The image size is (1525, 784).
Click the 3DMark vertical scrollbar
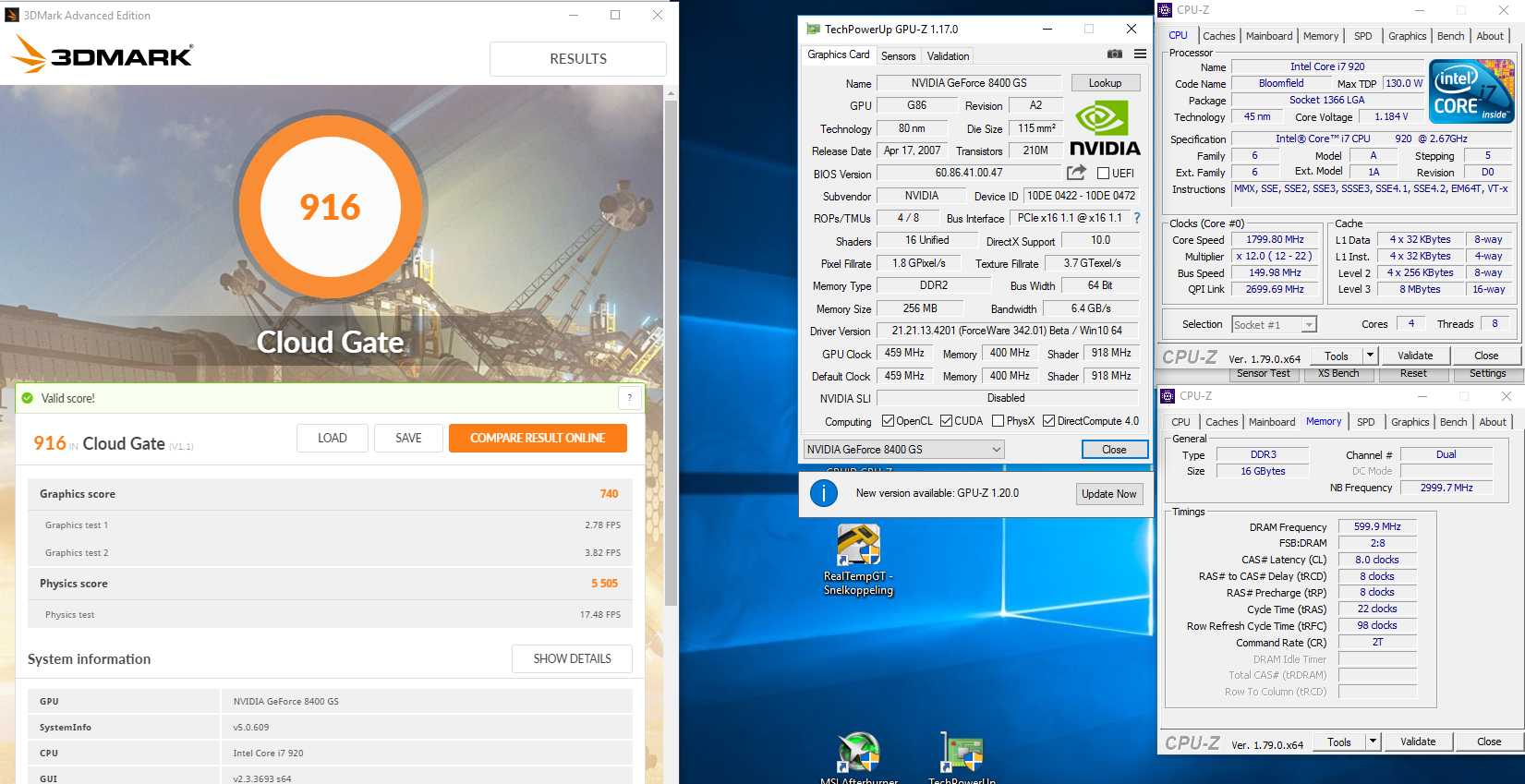672,351
